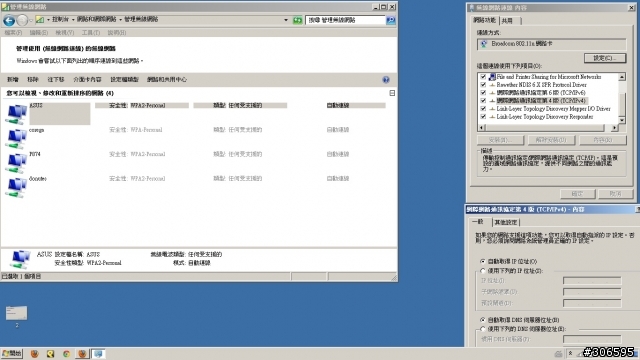The height and width of the screenshot is (360, 640).
Task: Toggle the TCP/IPv6 protocol checkbox
Action: [x=483, y=93]
